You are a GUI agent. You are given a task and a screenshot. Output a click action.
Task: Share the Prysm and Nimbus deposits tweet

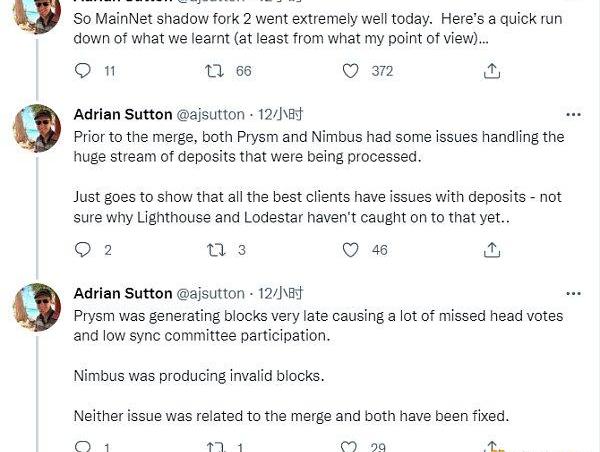point(492,250)
